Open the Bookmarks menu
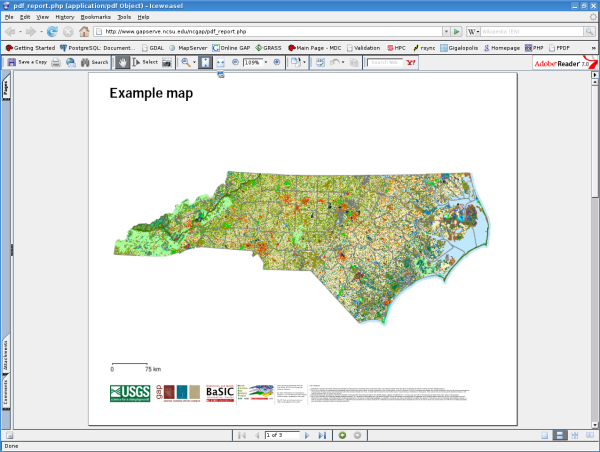Viewport: 600px width, 452px height. point(96,17)
